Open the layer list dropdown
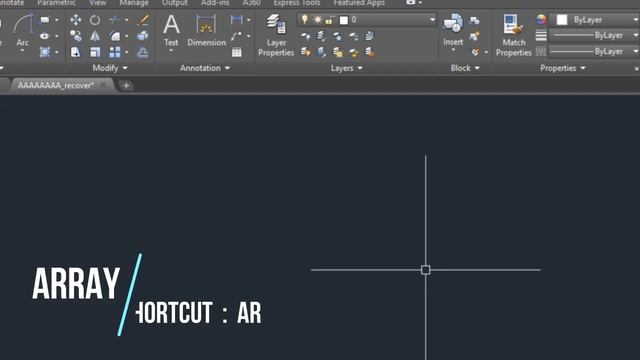This screenshot has width=640, height=360. click(432, 20)
